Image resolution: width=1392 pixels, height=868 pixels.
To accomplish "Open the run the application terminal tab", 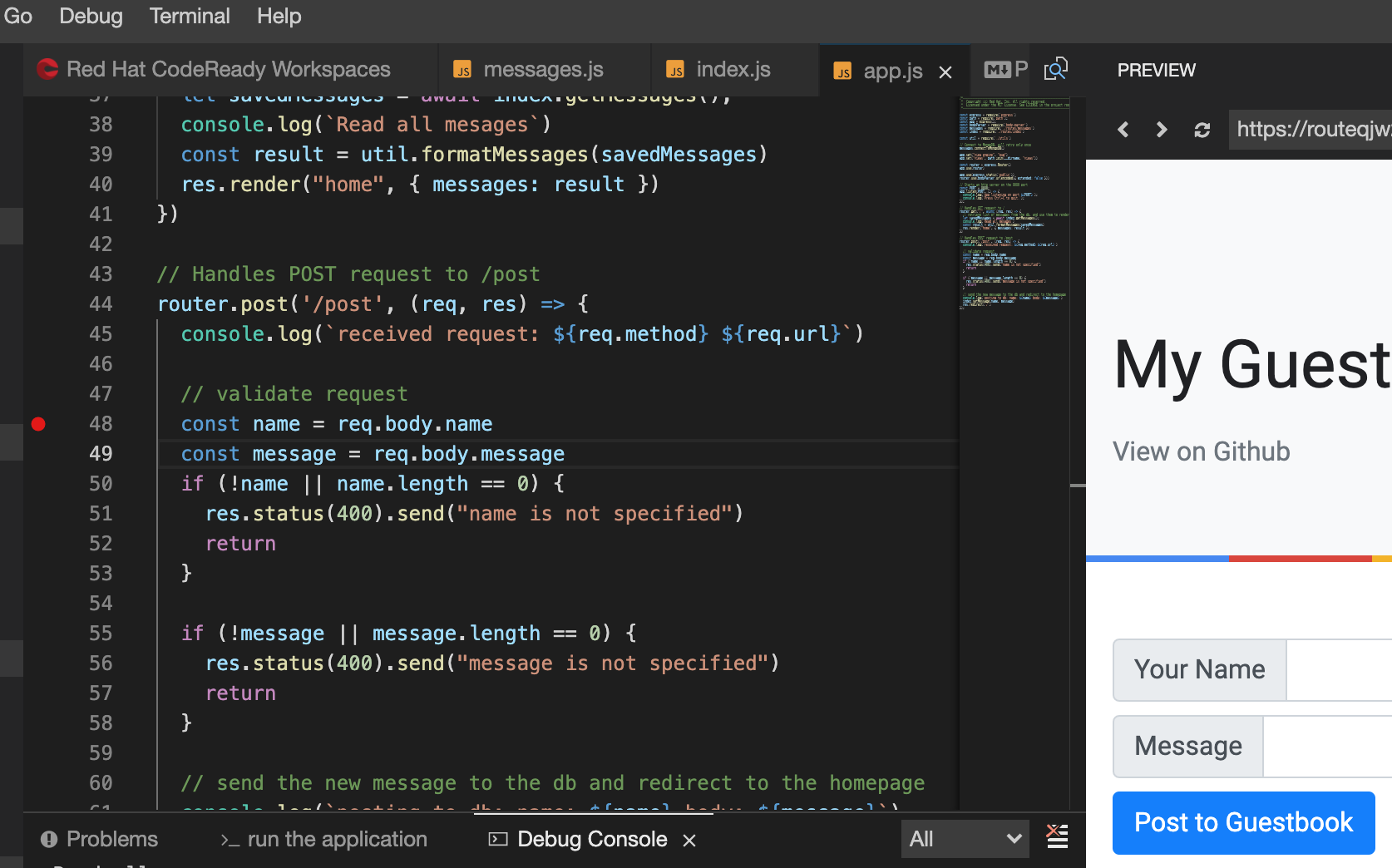I will click(x=324, y=839).
